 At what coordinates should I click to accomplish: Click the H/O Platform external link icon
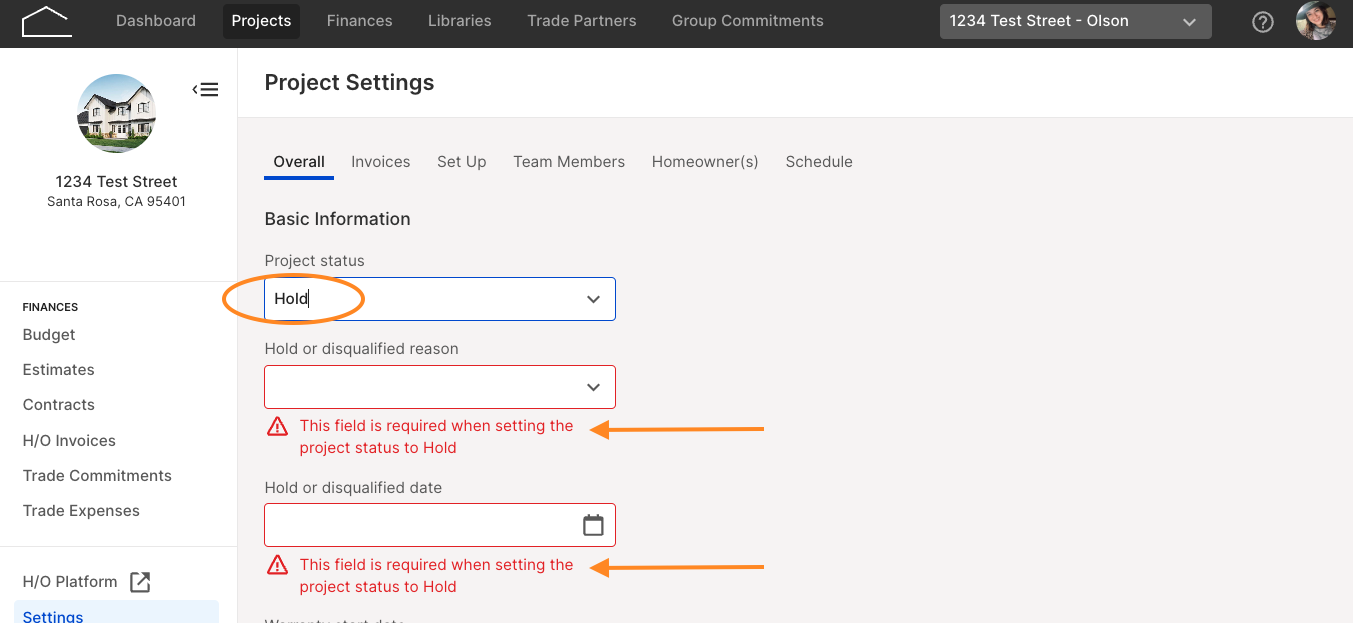pos(140,582)
